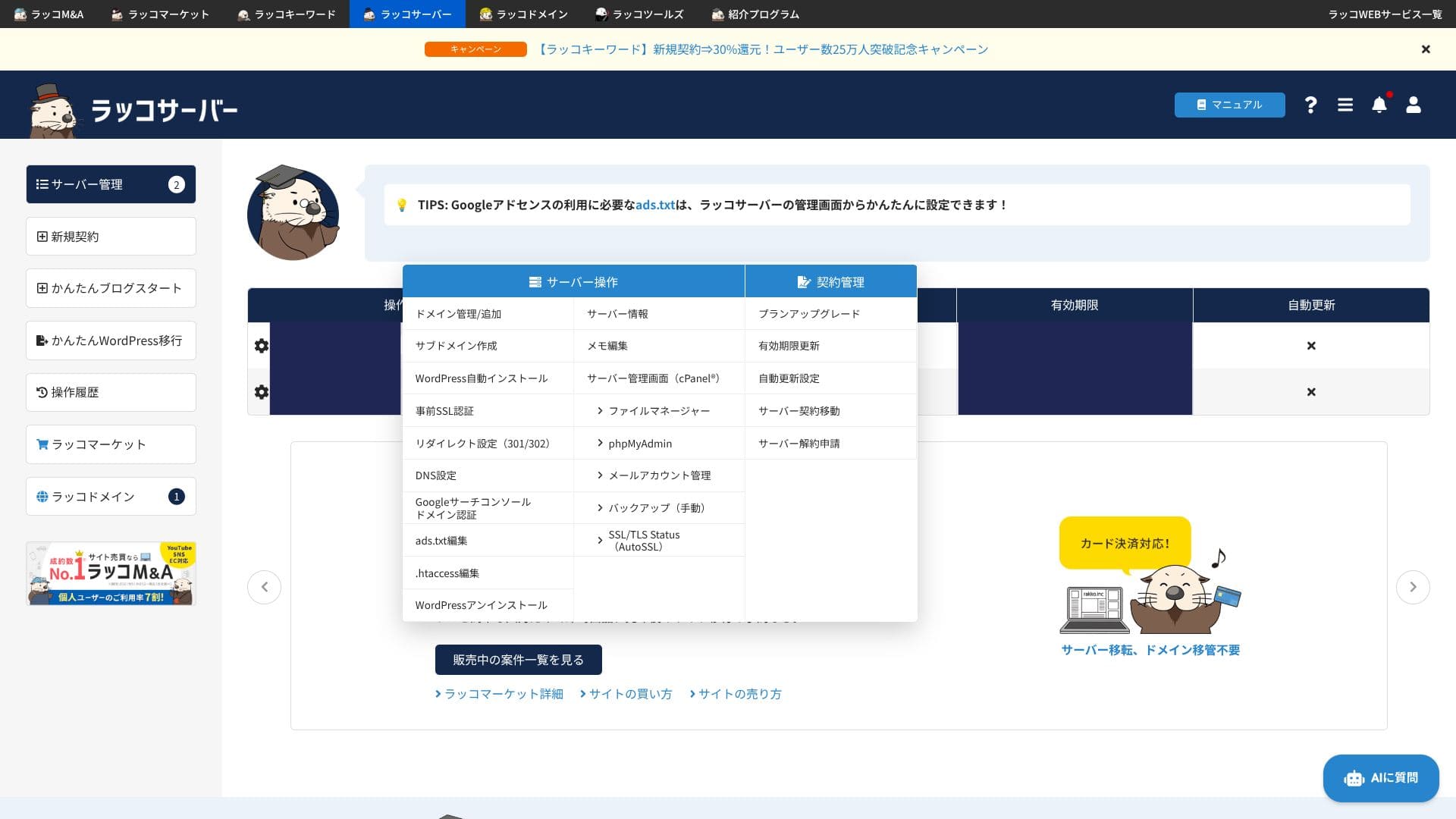Go to previous carousel slide arrow
This screenshot has width=1456, height=819.
click(264, 587)
